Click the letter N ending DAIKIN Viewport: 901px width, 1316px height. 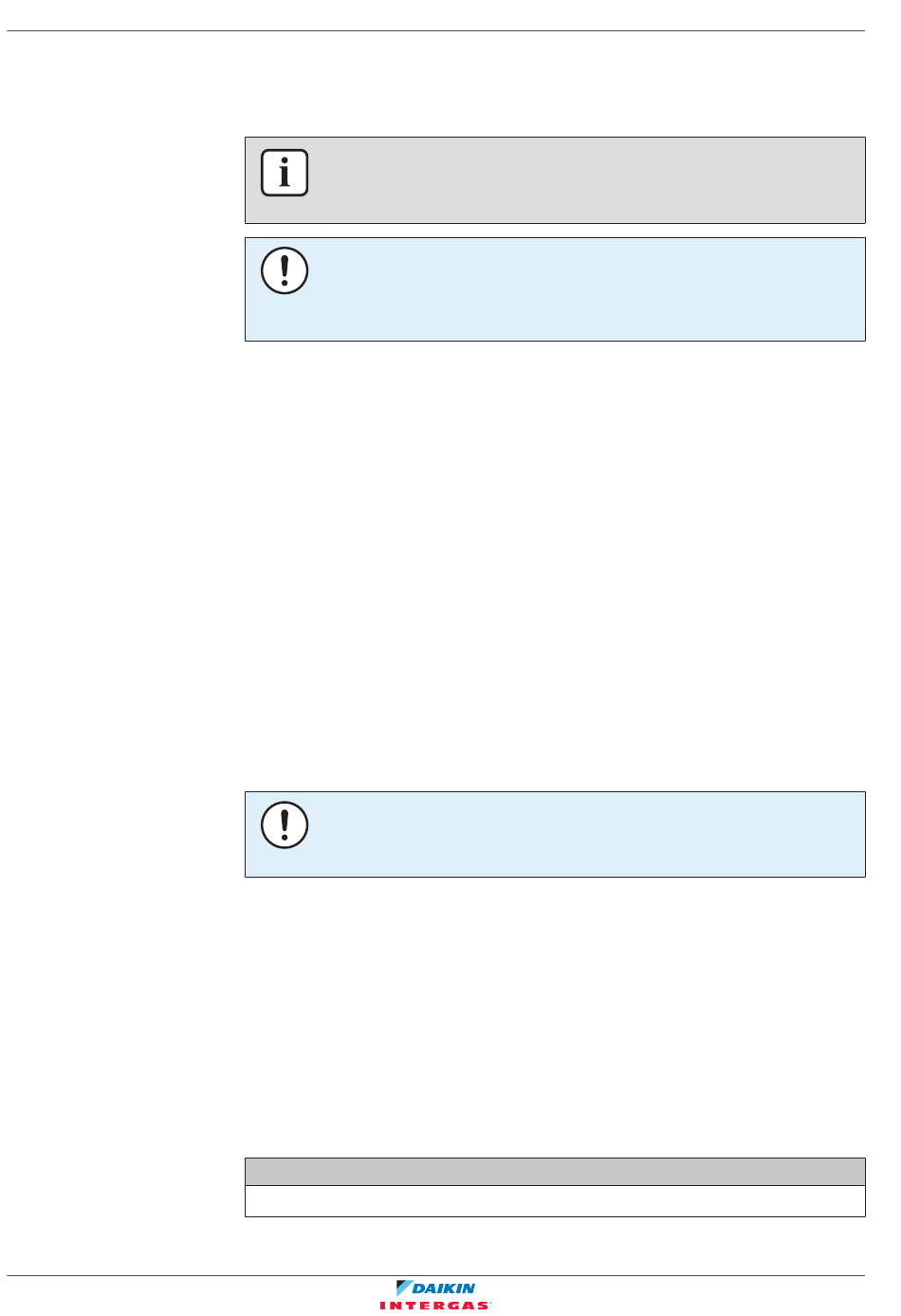(x=469, y=1288)
